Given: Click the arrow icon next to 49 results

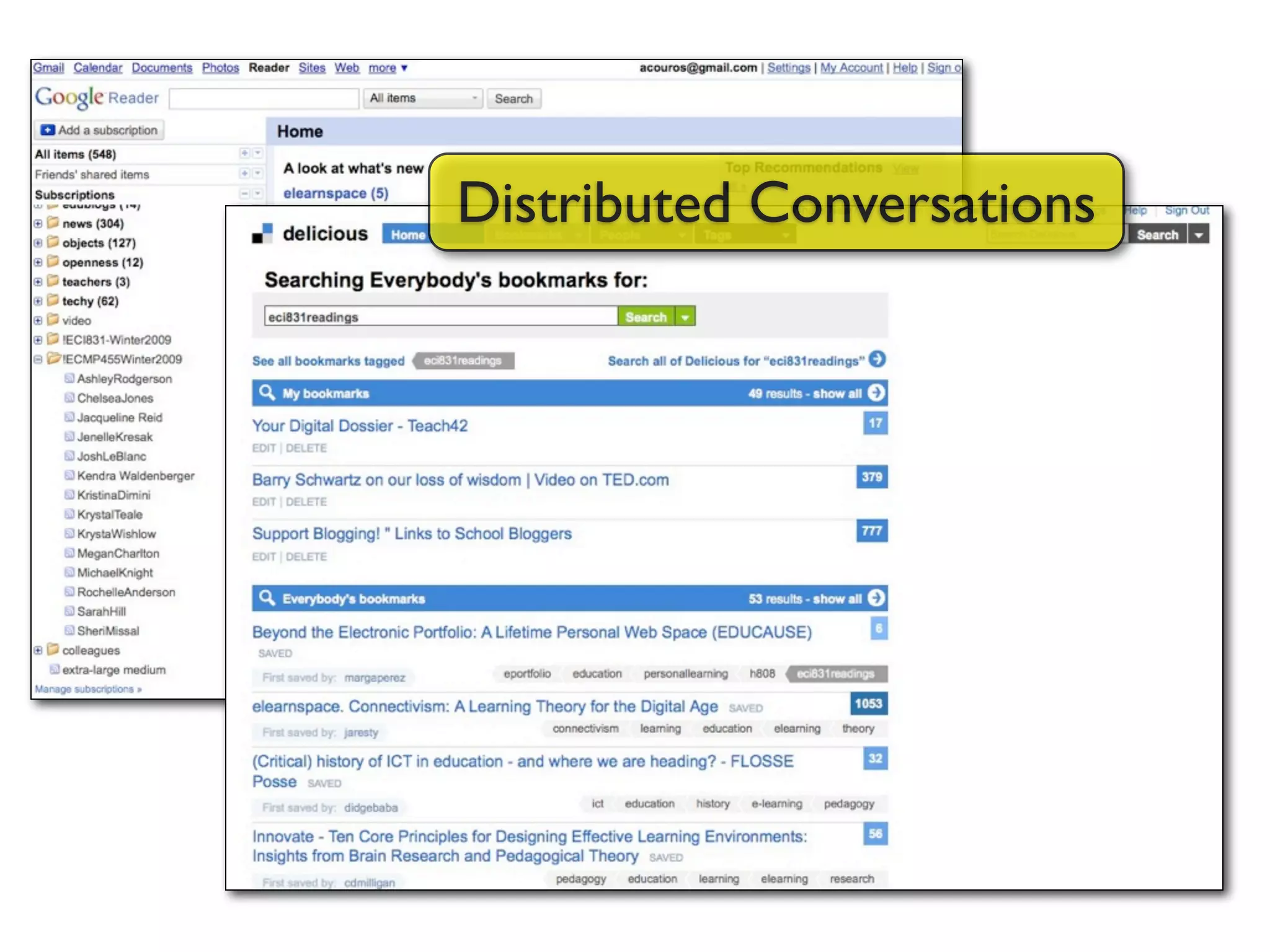Looking at the screenshot, I should (876, 393).
